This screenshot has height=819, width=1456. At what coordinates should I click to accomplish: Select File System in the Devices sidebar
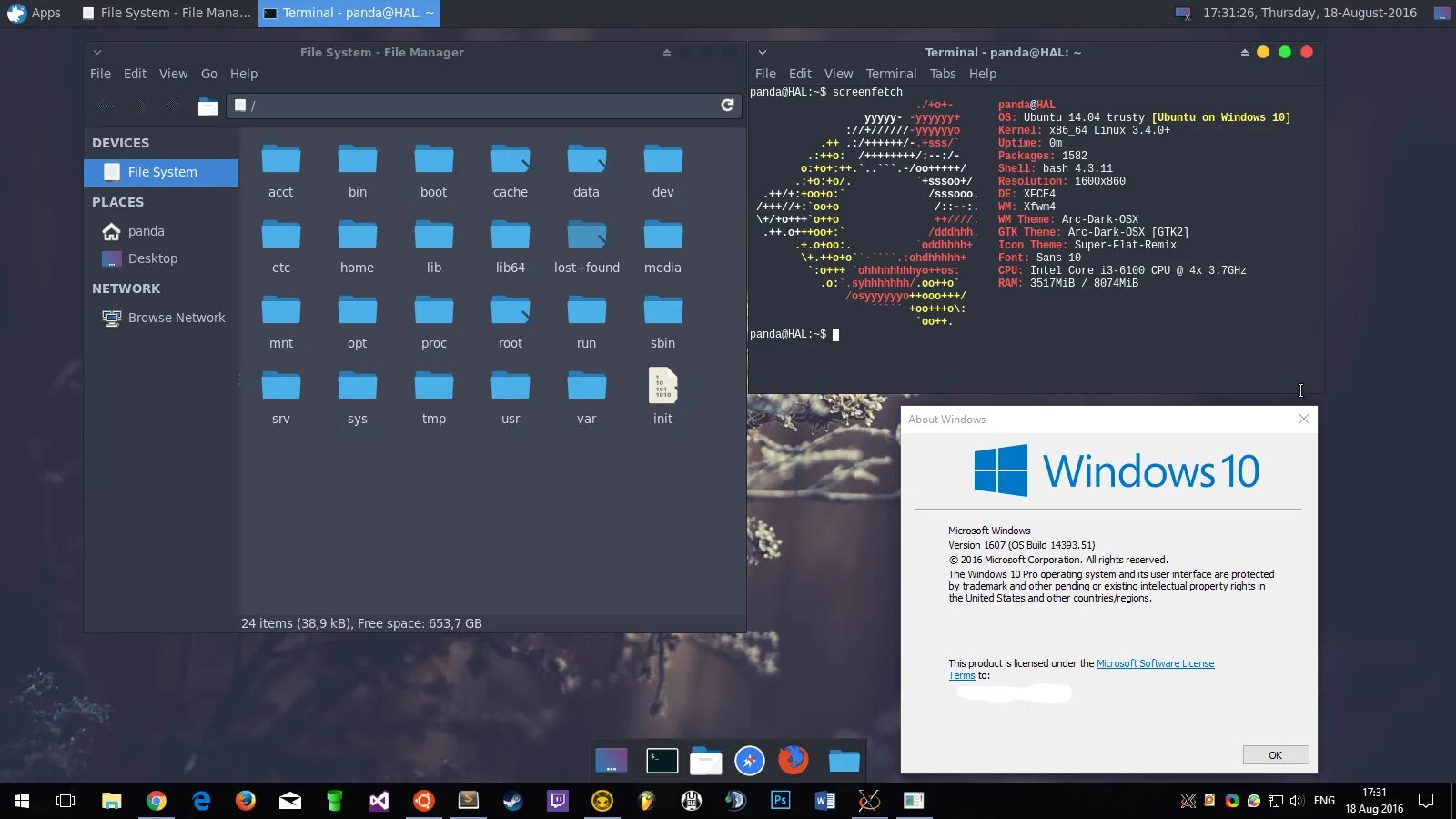161,172
